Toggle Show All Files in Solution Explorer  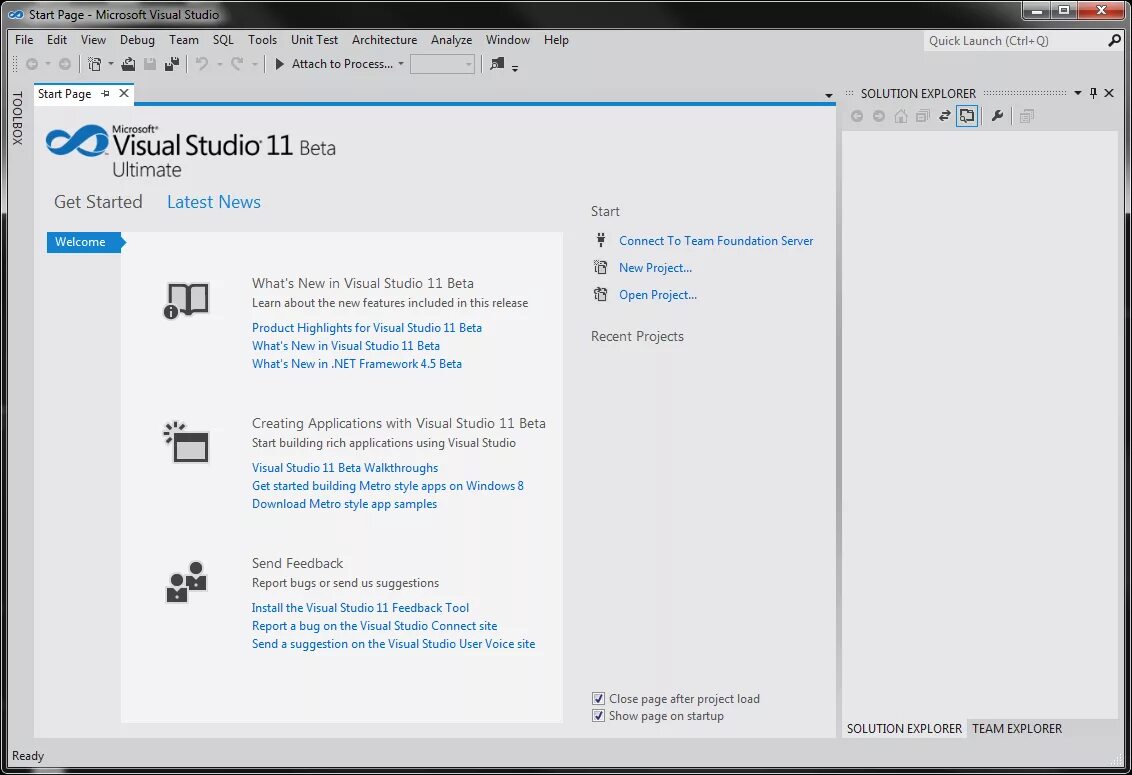point(967,116)
